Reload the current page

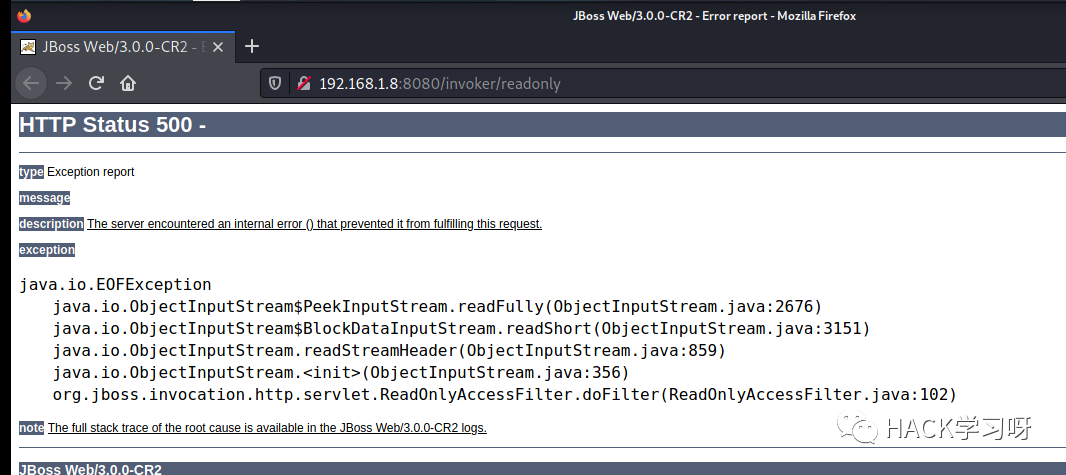click(96, 84)
